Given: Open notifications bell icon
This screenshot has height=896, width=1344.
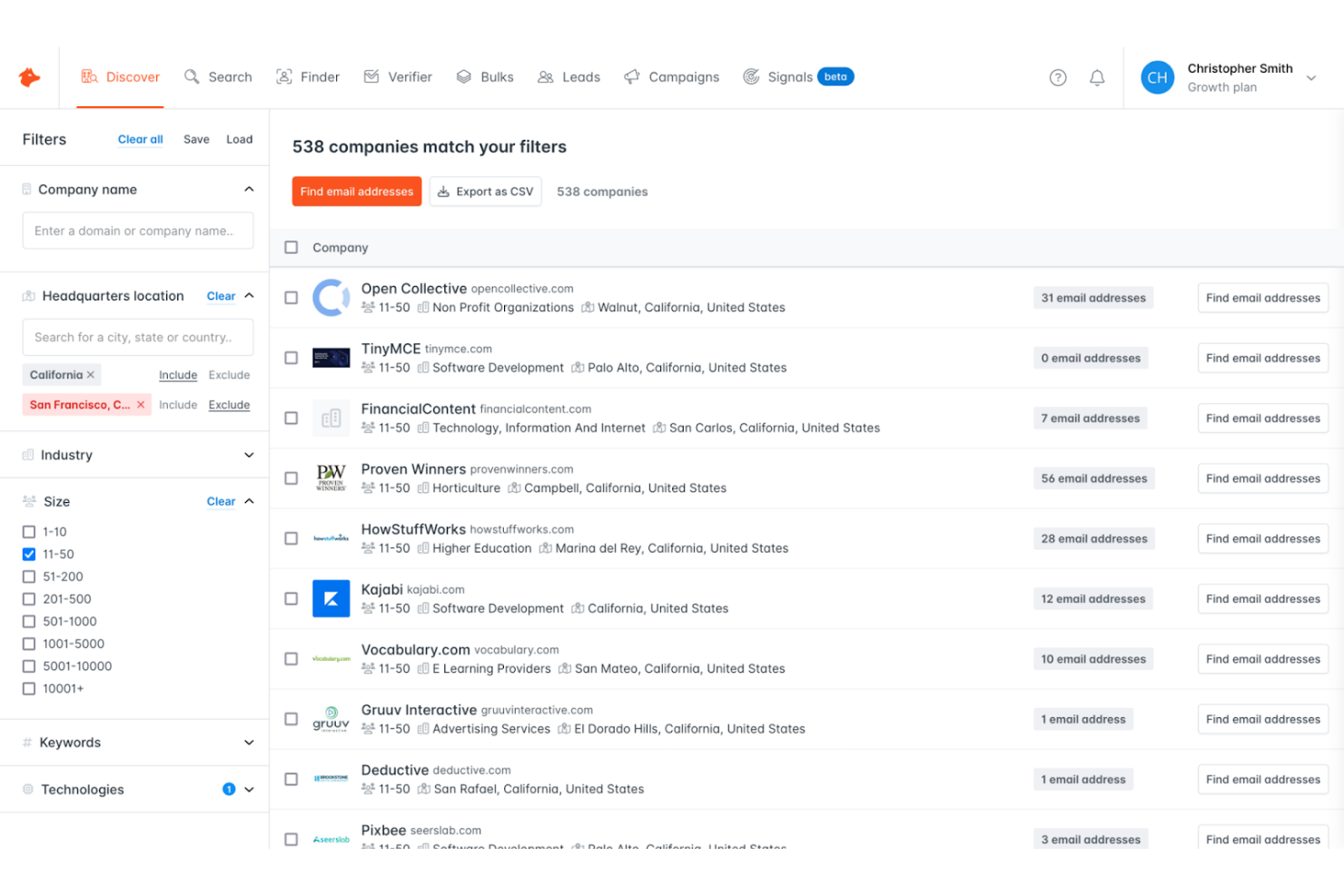Looking at the screenshot, I should click(1097, 78).
